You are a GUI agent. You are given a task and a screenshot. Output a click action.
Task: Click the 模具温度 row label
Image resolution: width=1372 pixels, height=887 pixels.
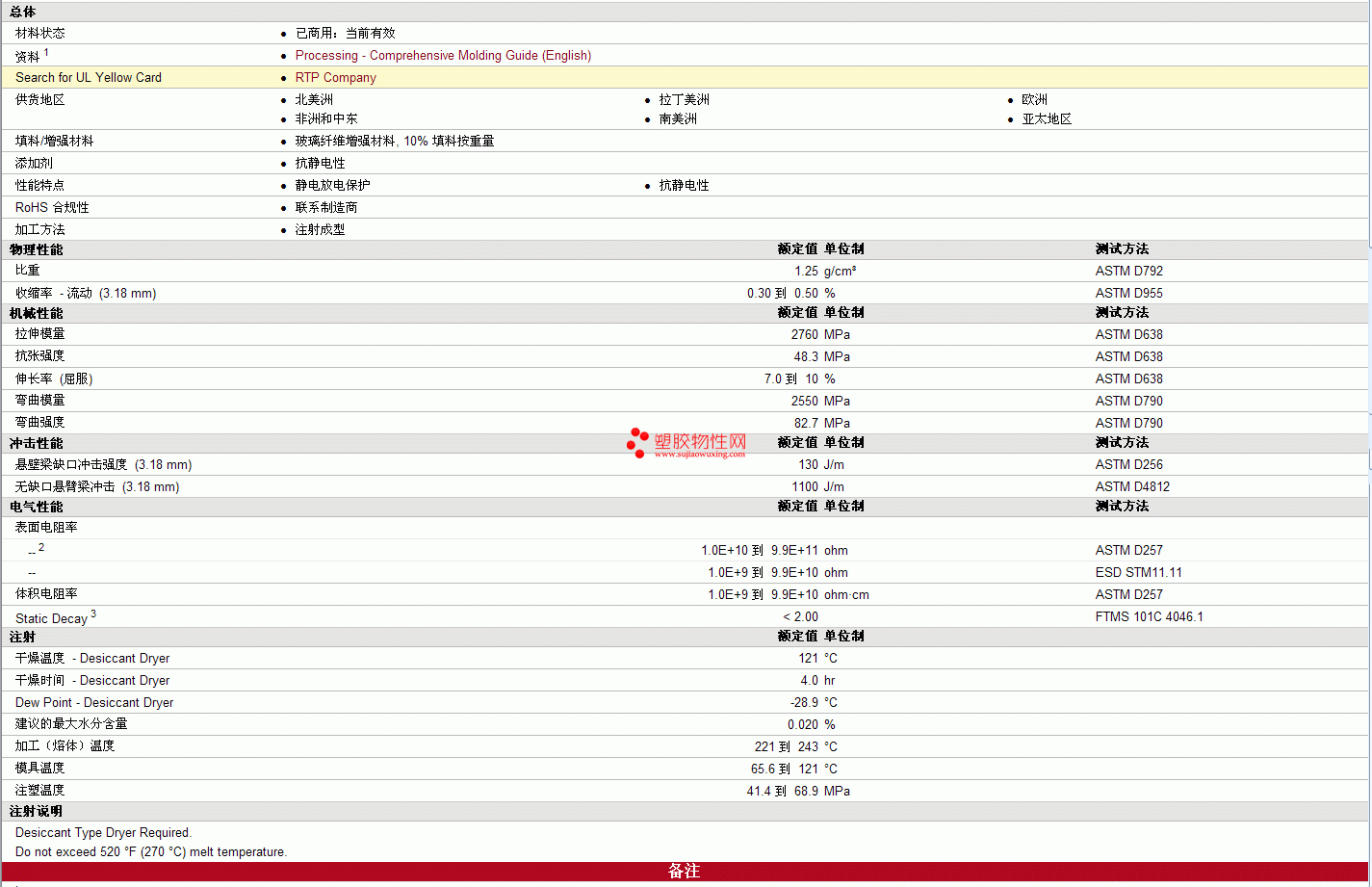click(x=40, y=769)
